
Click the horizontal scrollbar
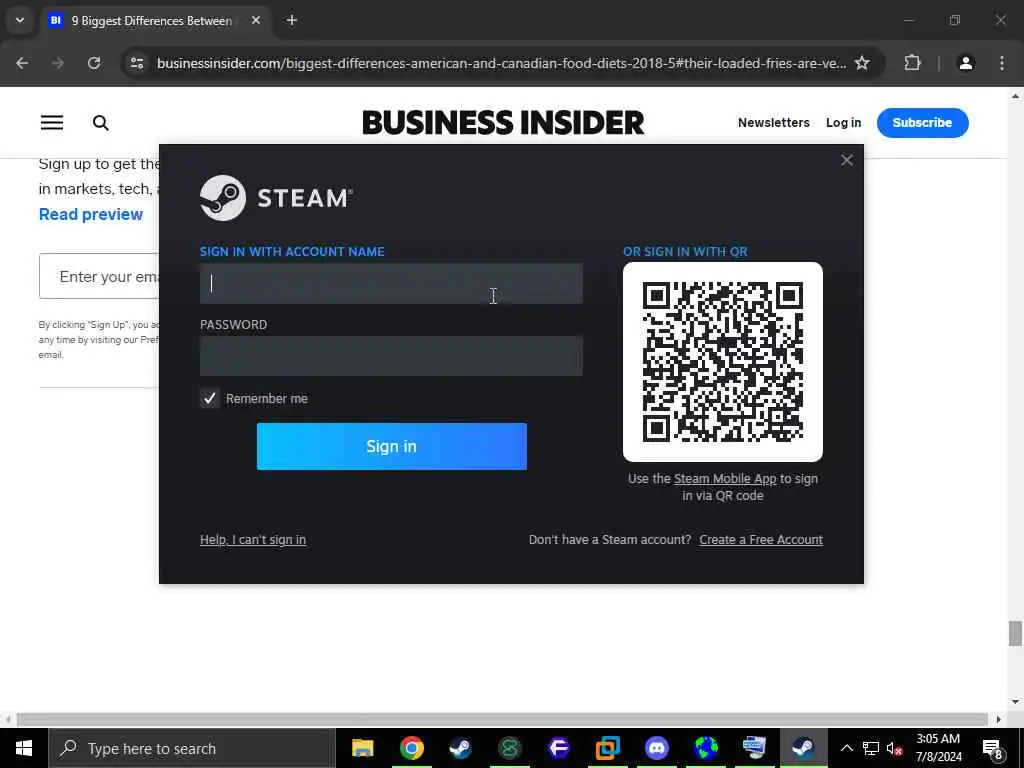[x=502, y=719]
